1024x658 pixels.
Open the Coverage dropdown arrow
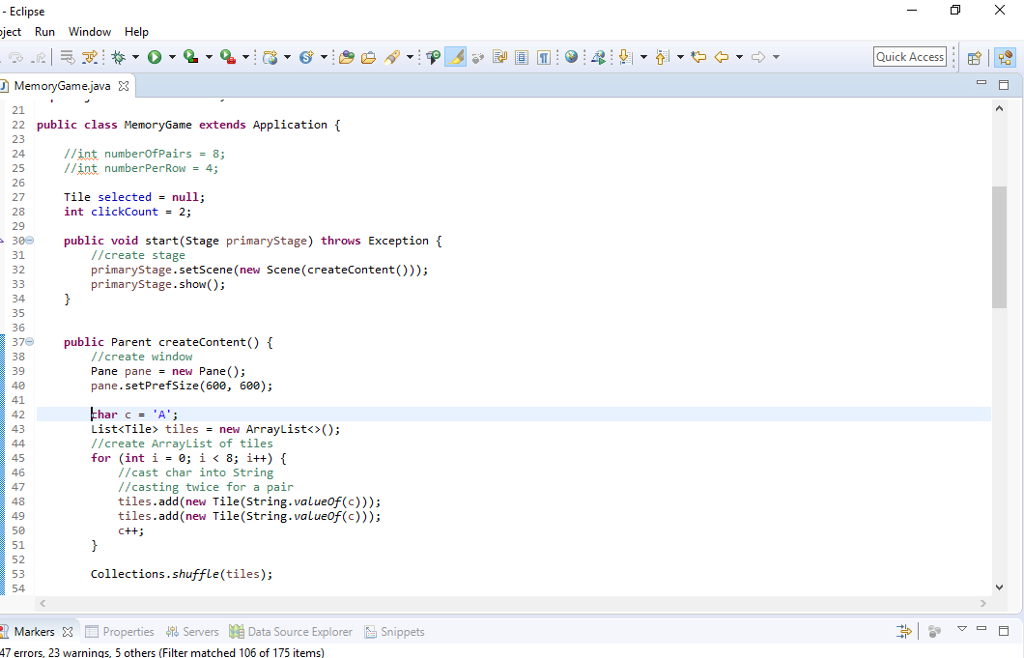click(x=209, y=57)
